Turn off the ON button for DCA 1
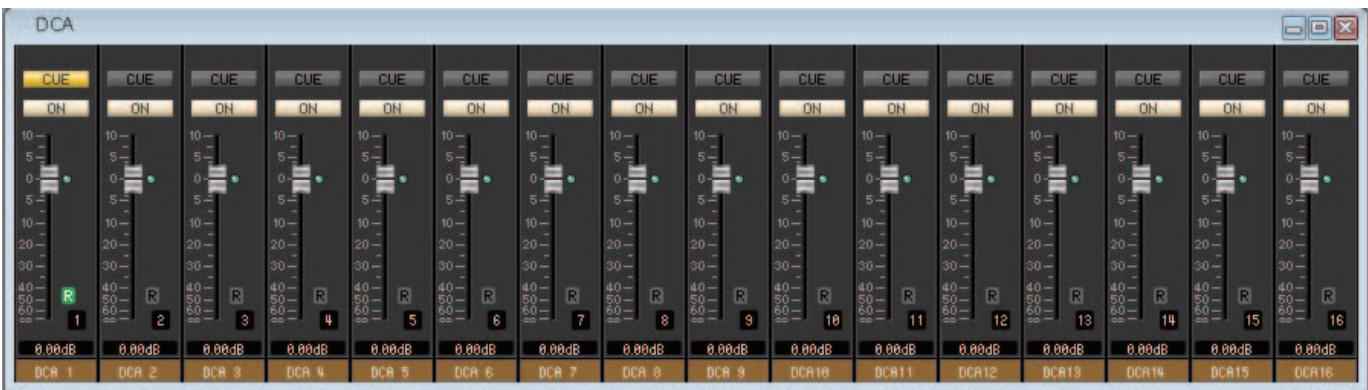Image resolution: width=1368 pixels, height=390 pixels. (56, 108)
